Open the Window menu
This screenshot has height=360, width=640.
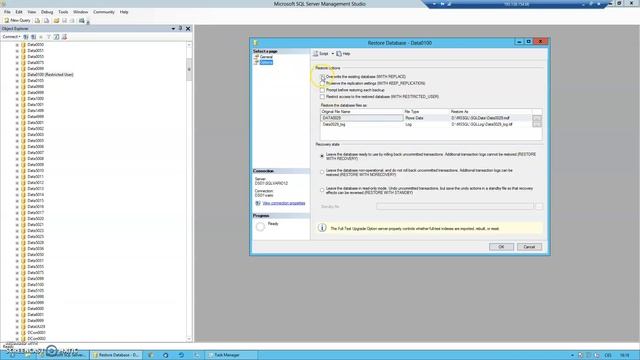pos(80,12)
